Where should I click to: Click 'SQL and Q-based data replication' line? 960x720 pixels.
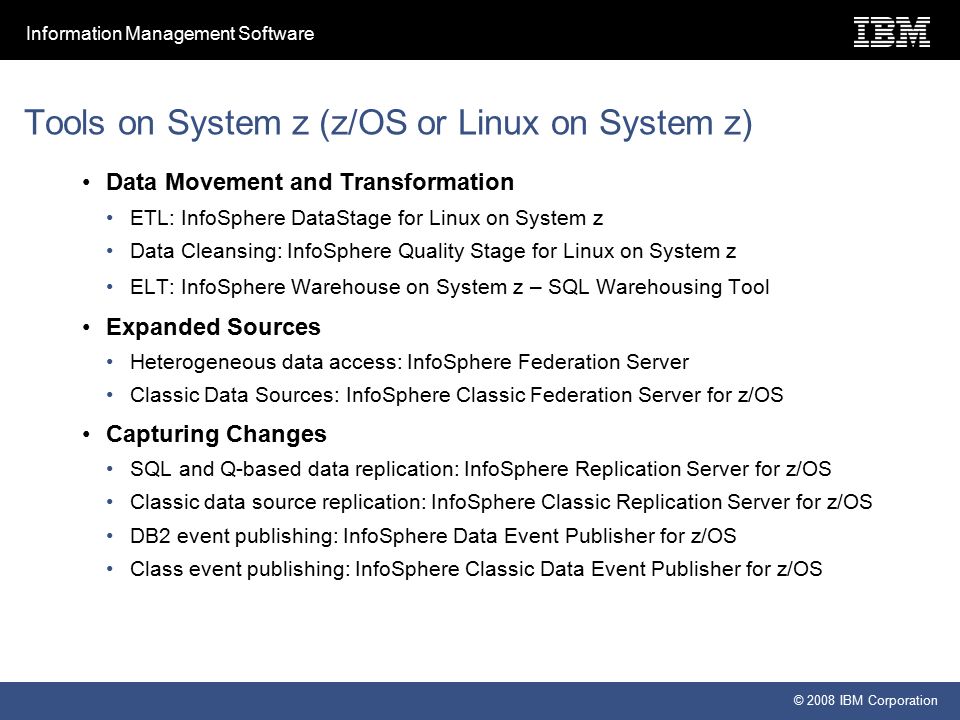point(481,469)
